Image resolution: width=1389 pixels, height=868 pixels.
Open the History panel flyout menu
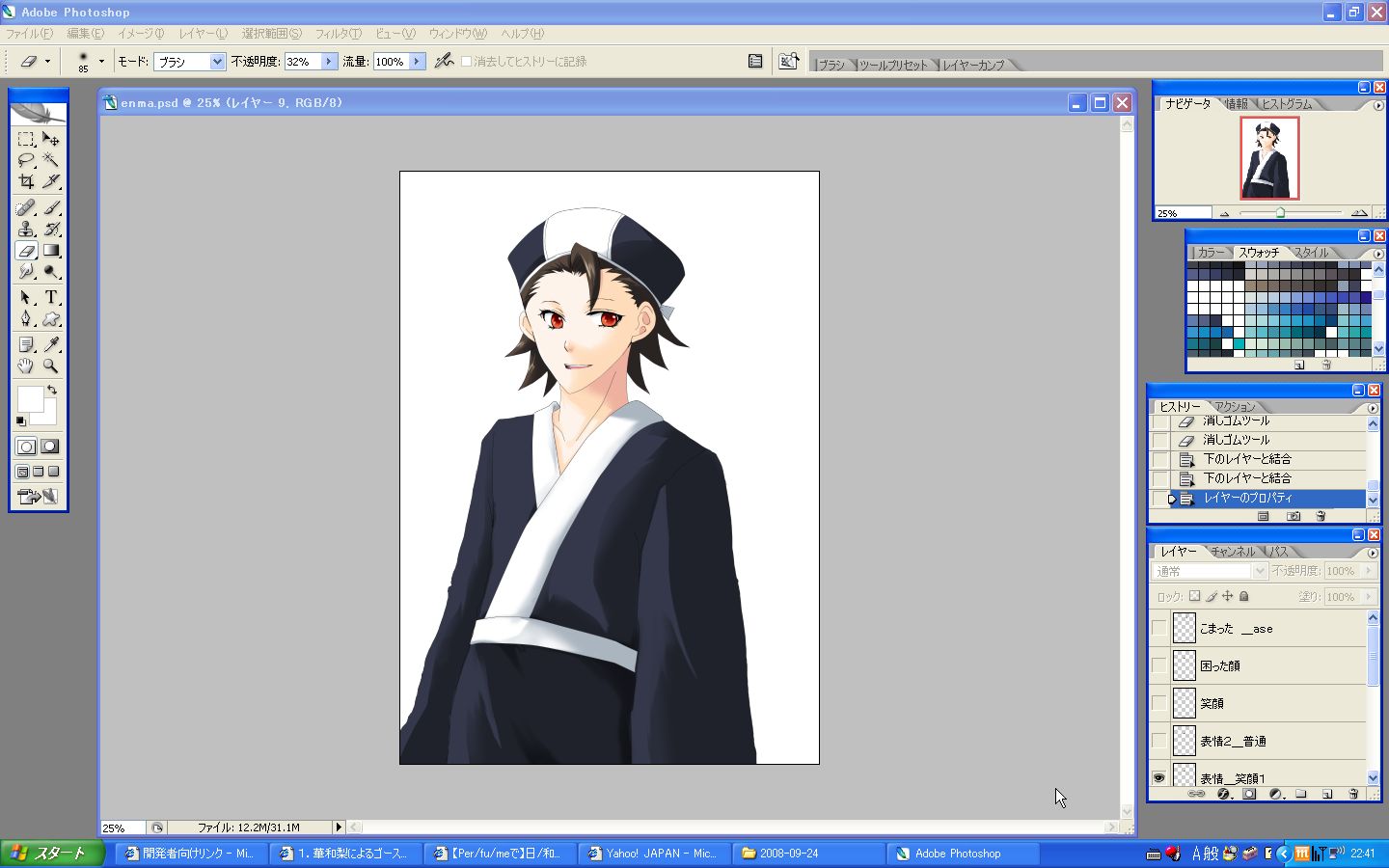click(x=1373, y=408)
